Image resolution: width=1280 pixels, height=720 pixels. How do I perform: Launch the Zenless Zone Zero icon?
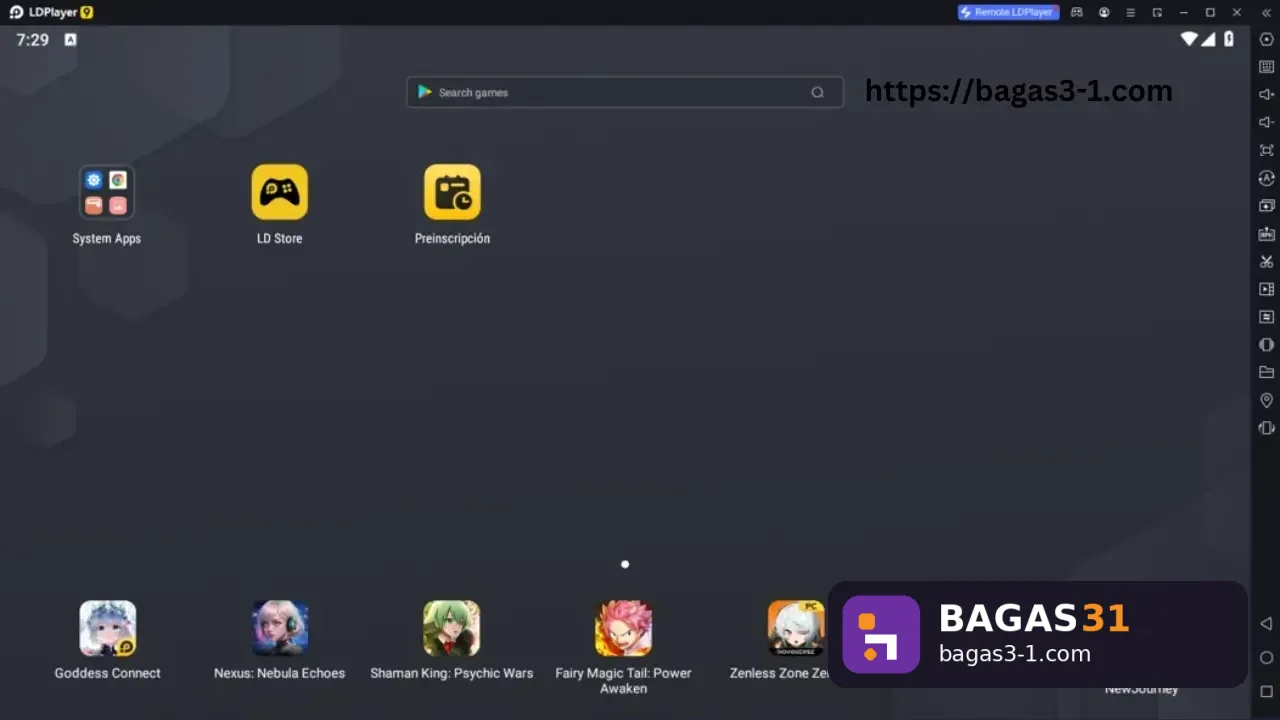pyautogui.click(x=796, y=628)
